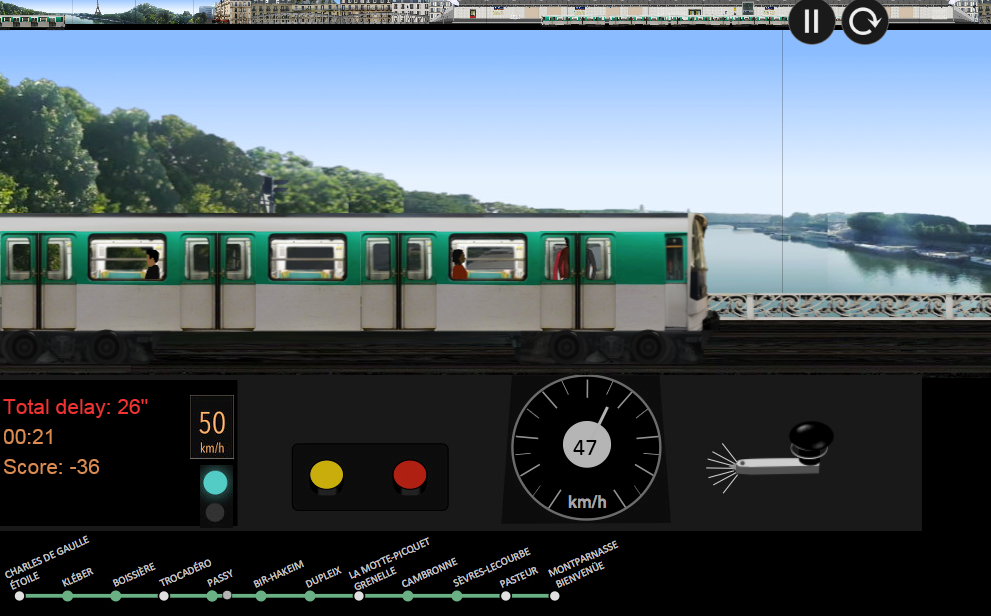Select the Bir-Hakeim station dot

point(260,596)
